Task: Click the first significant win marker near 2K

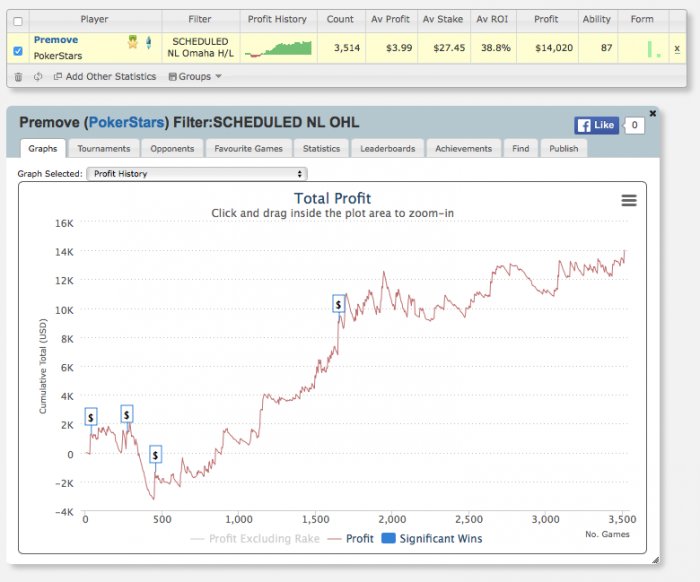Action: 91,417
